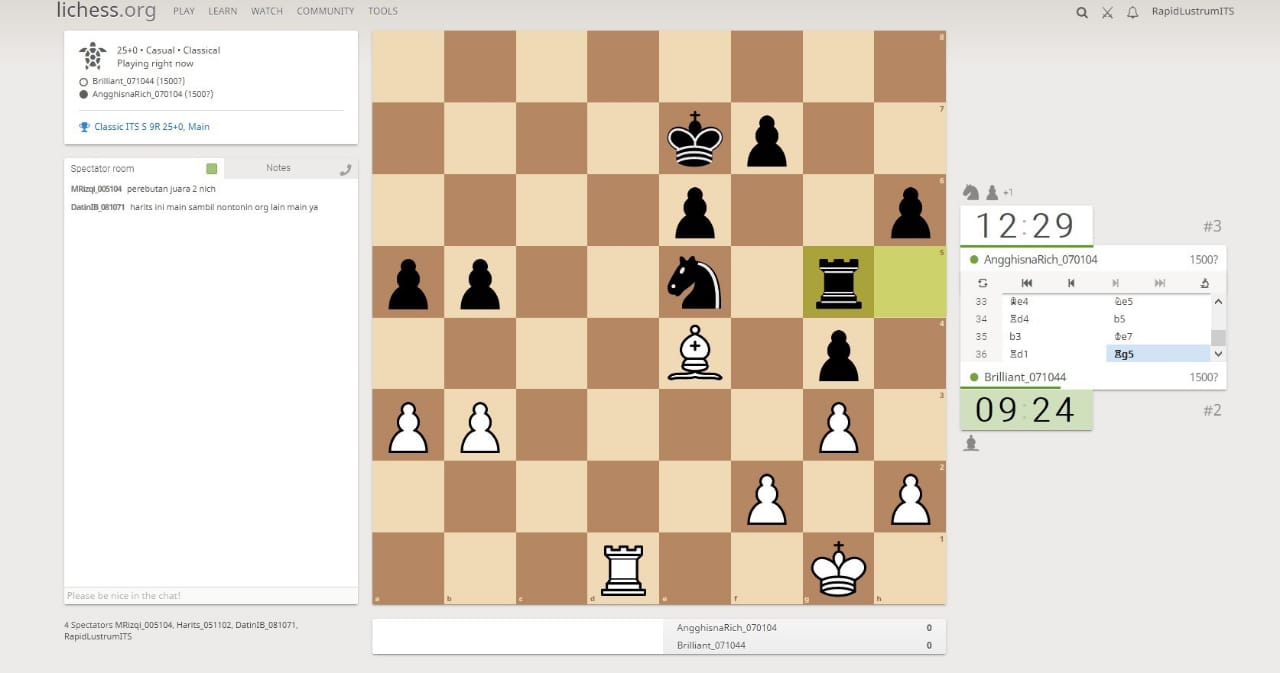This screenshot has height=673, width=1280.
Task: Click the blue trophy tournament icon
Action: click(x=85, y=127)
